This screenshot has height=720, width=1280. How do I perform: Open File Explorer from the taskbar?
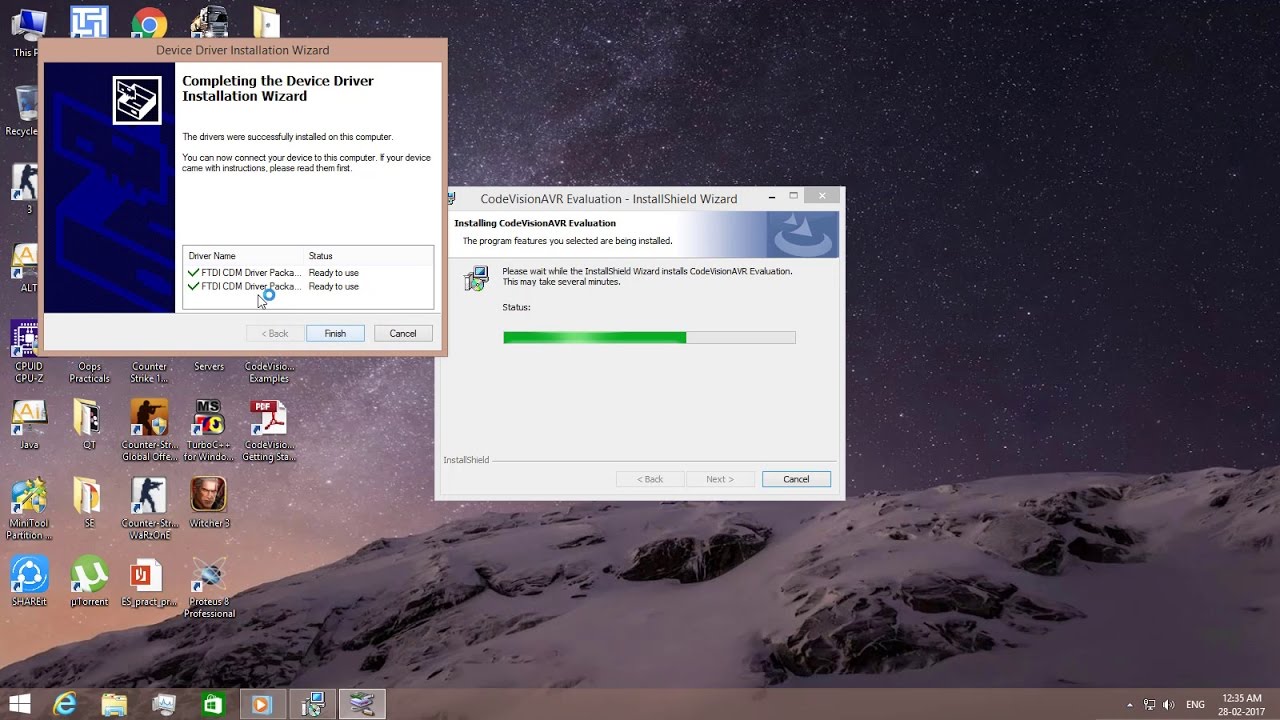115,704
